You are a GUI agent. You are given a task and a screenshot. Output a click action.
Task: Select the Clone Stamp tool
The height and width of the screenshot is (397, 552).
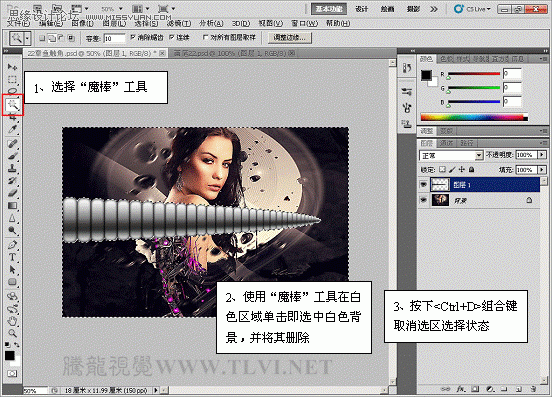click(12, 168)
